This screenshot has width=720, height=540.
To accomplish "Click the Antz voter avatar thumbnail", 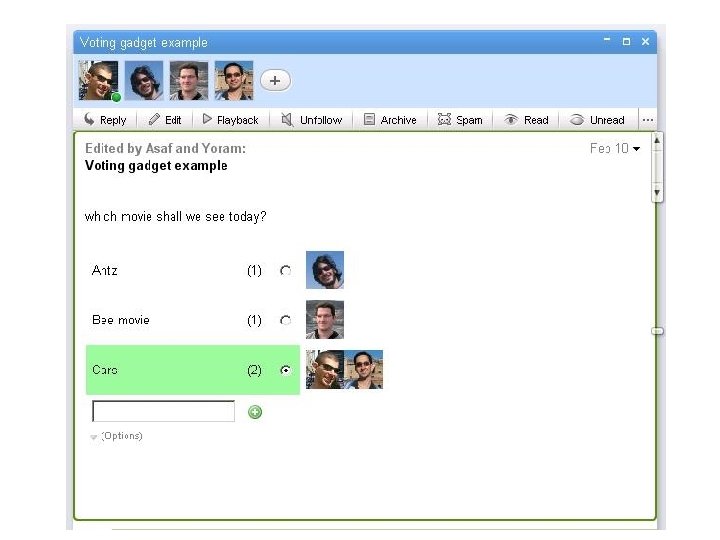I will coord(325,270).
